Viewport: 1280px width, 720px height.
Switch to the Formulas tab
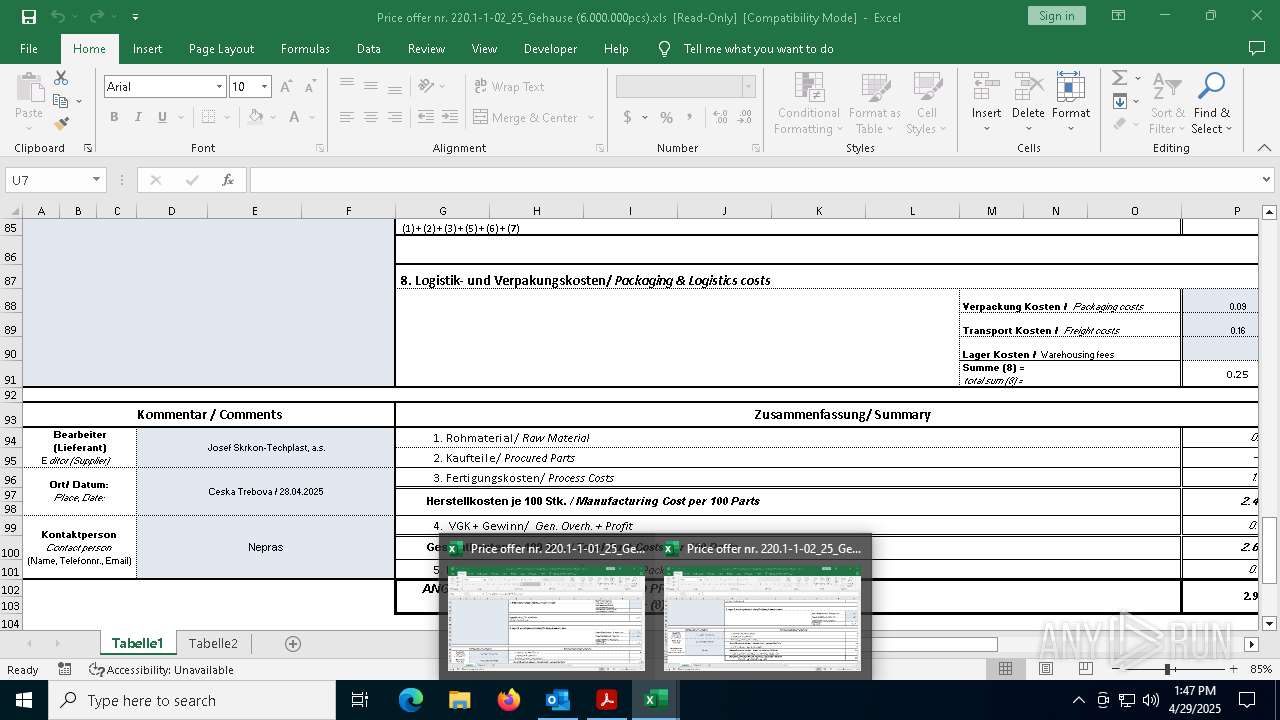(305, 49)
